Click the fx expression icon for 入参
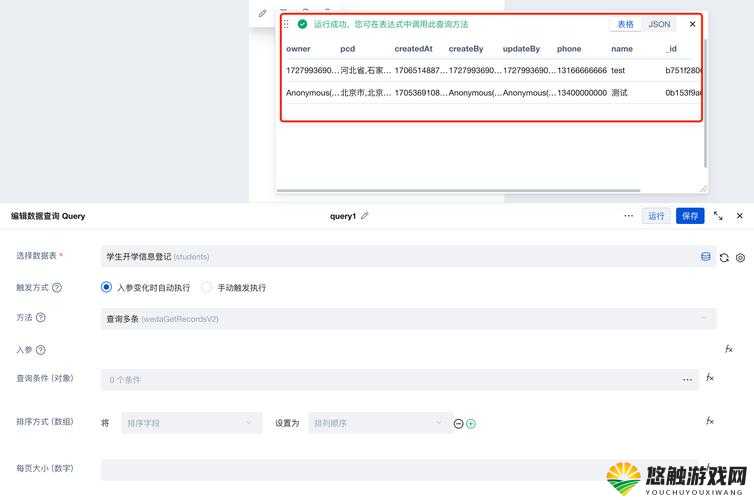The image size is (754, 500). (729, 349)
